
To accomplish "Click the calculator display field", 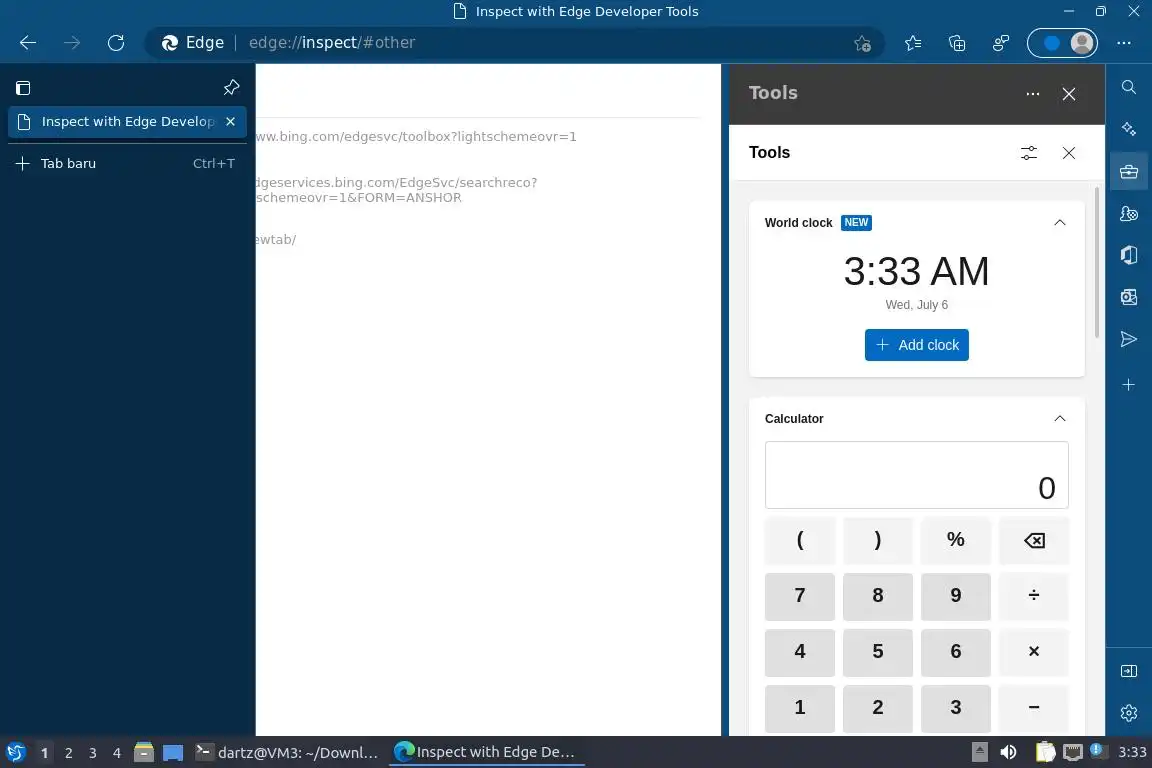I will point(916,475).
